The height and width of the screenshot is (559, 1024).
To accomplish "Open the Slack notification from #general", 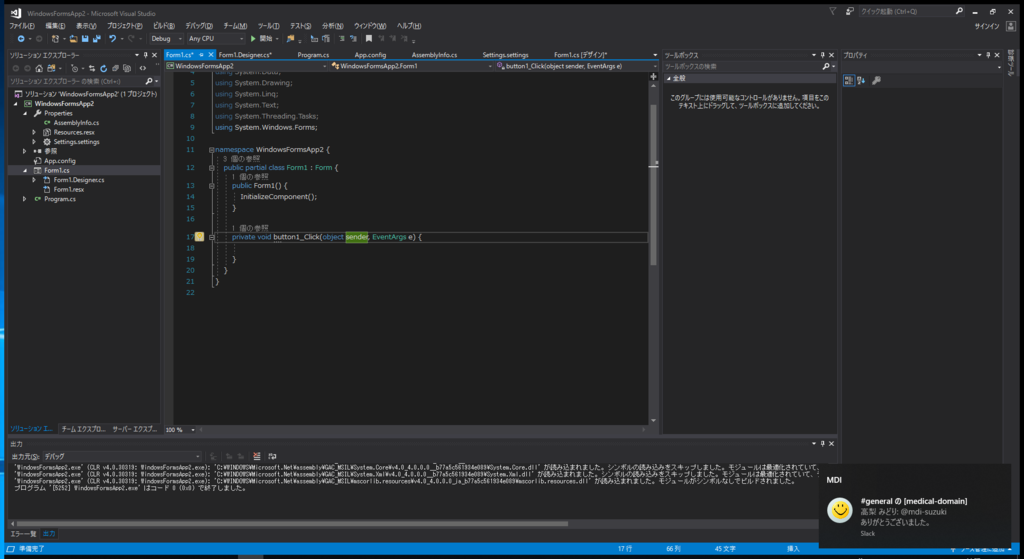I will pyautogui.click(x=914, y=506).
